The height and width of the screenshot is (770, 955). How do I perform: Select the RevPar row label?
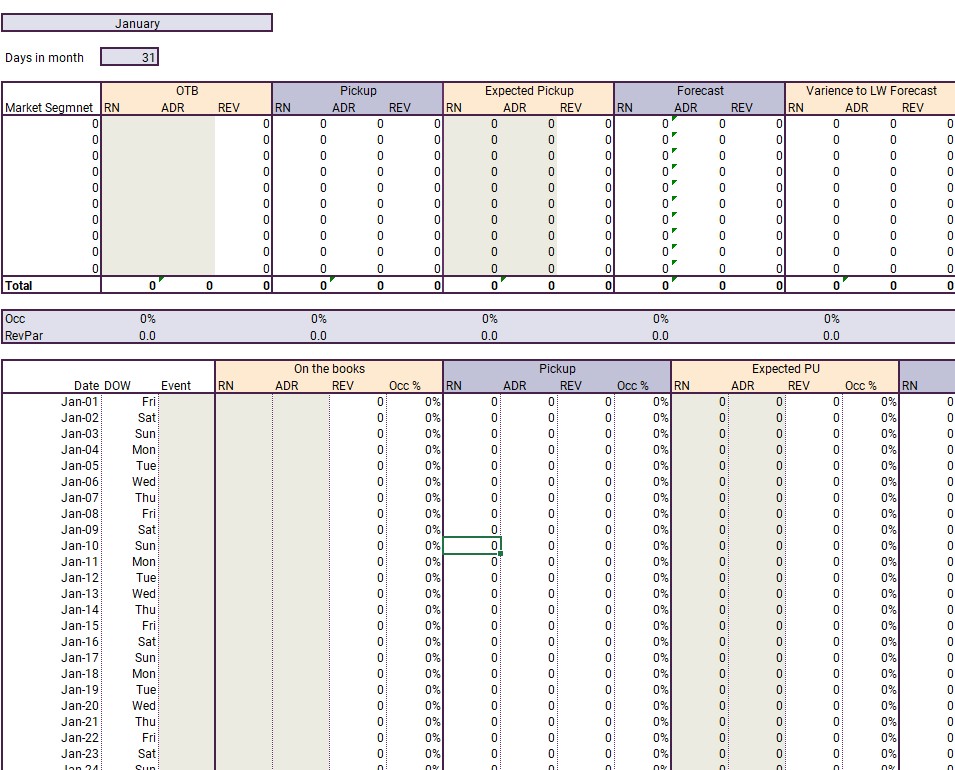[x=24, y=335]
